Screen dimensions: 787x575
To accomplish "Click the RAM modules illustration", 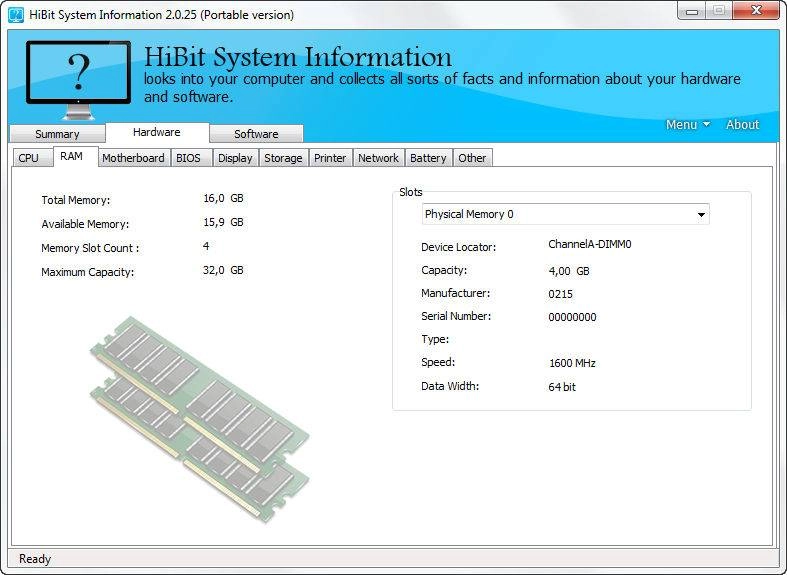I will click(x=200, y=419).
